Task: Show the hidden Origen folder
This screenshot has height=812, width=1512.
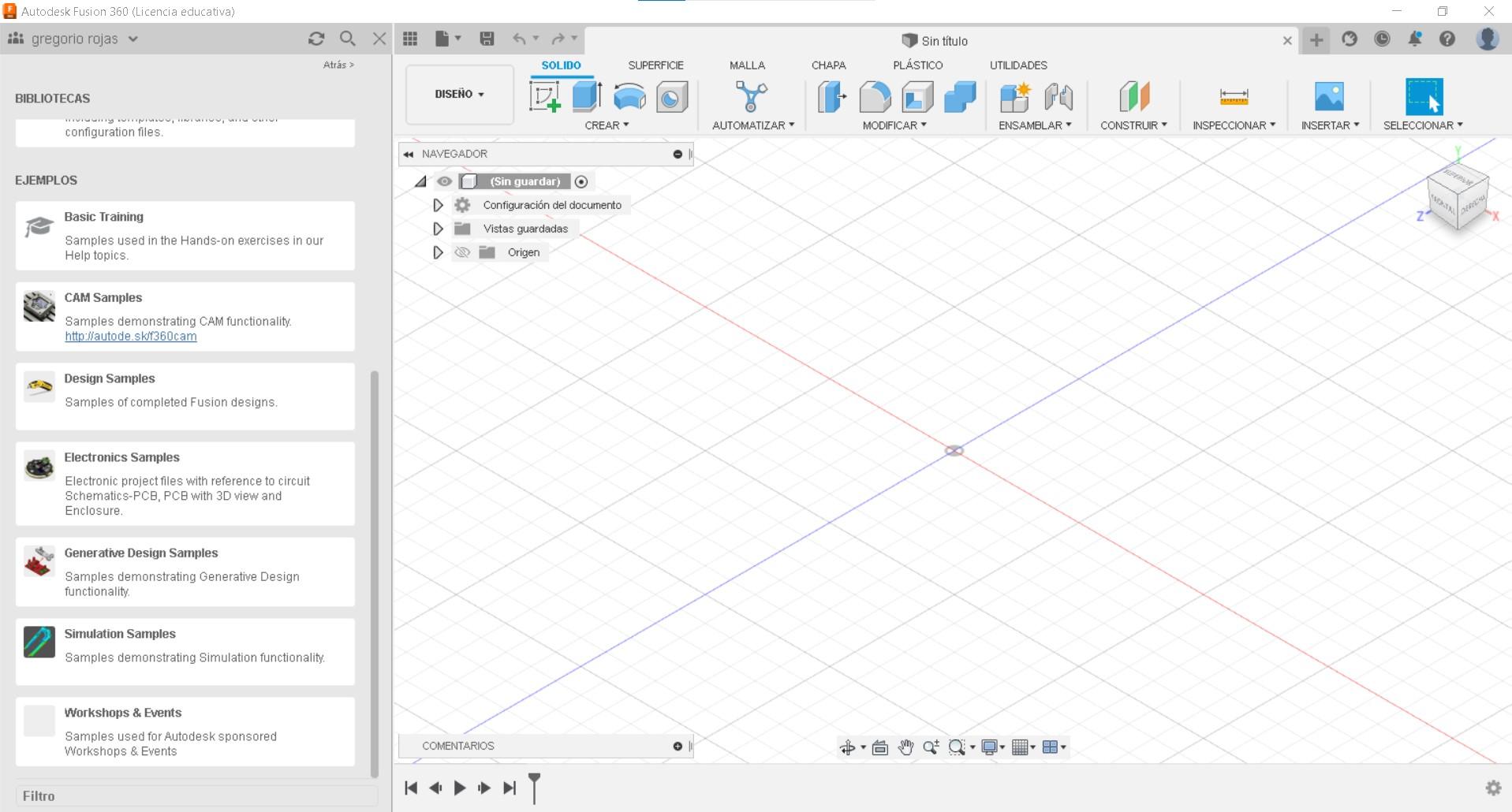Action: point(462,252)
